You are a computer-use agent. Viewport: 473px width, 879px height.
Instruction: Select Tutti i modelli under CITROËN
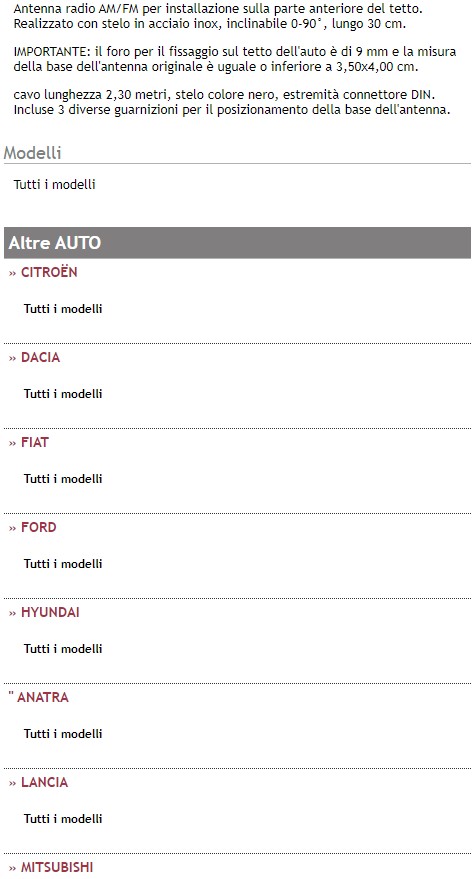pyautogui.click(x=63, y=309)
